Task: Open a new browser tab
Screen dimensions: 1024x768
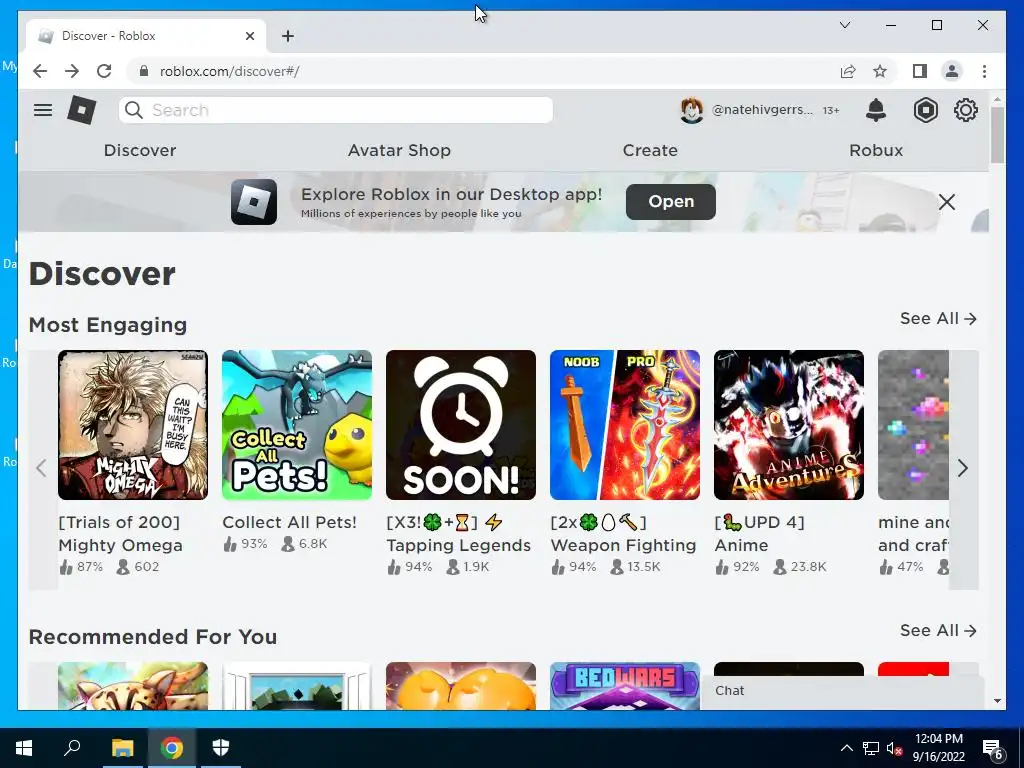Action: click(287, 36)
